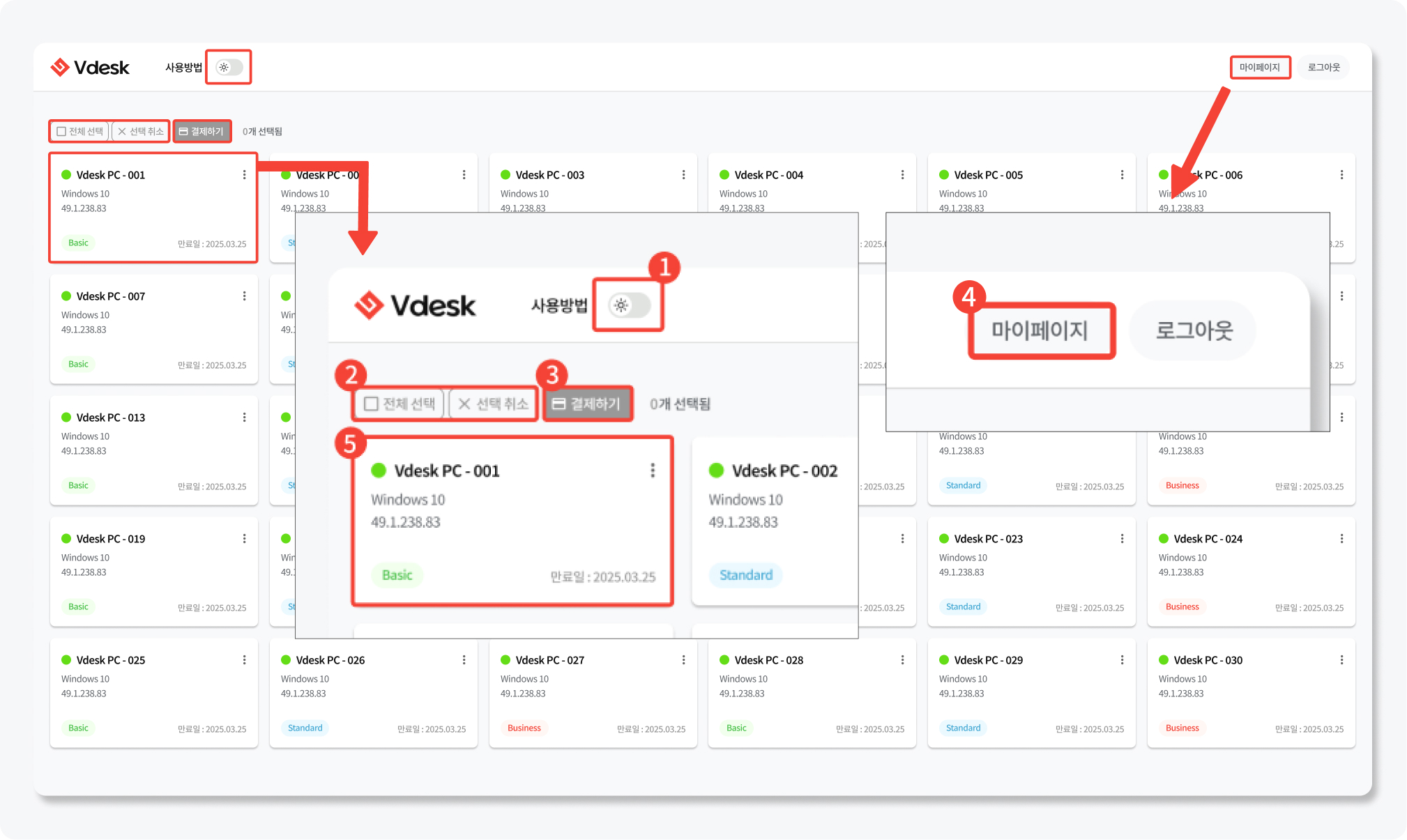
Task: Click the Standard badge on the magnified PC - 002 card
Action: (746, 575)
